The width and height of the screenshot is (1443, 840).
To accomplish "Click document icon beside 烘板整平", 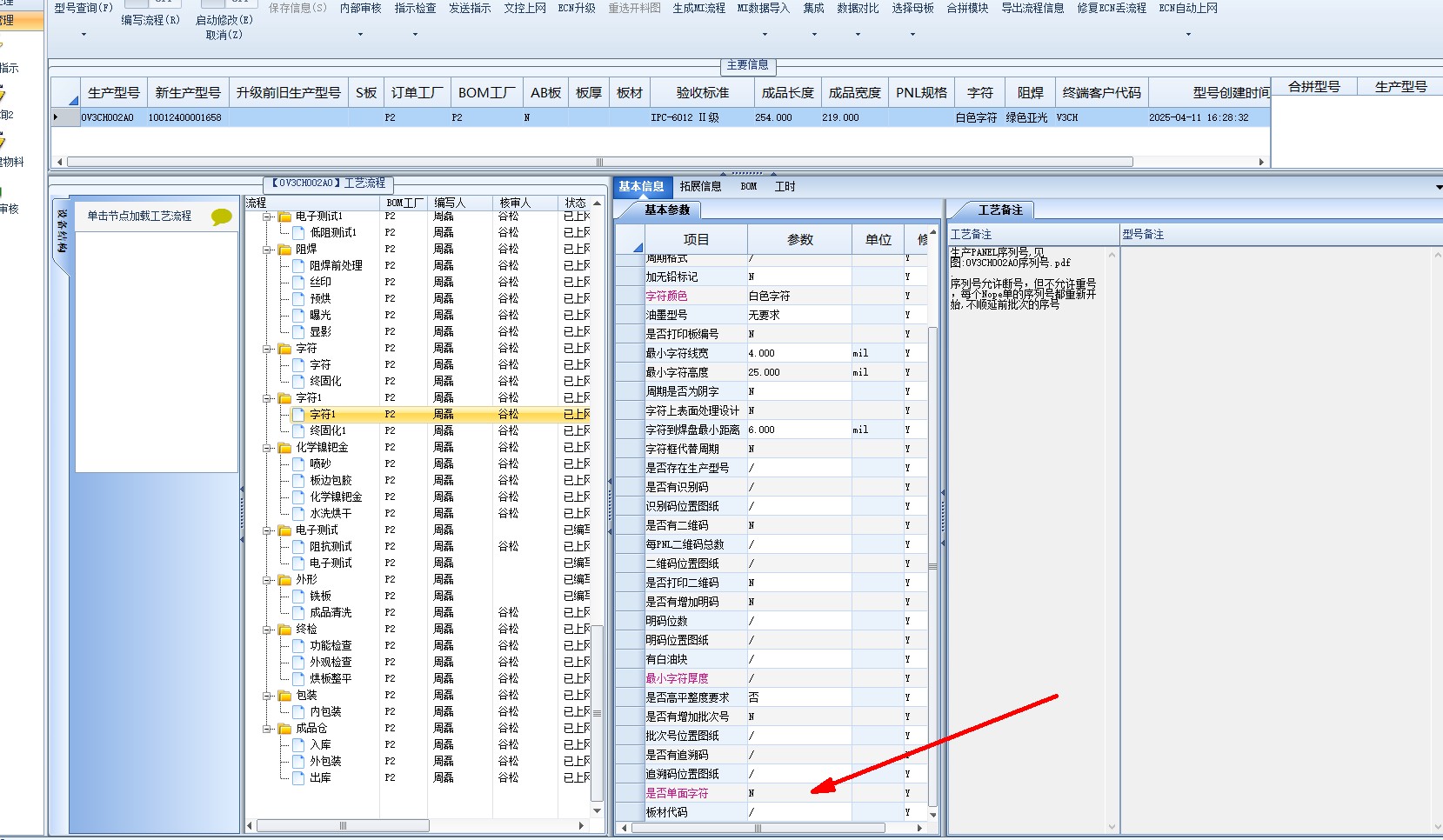I will tap(298, 679).
